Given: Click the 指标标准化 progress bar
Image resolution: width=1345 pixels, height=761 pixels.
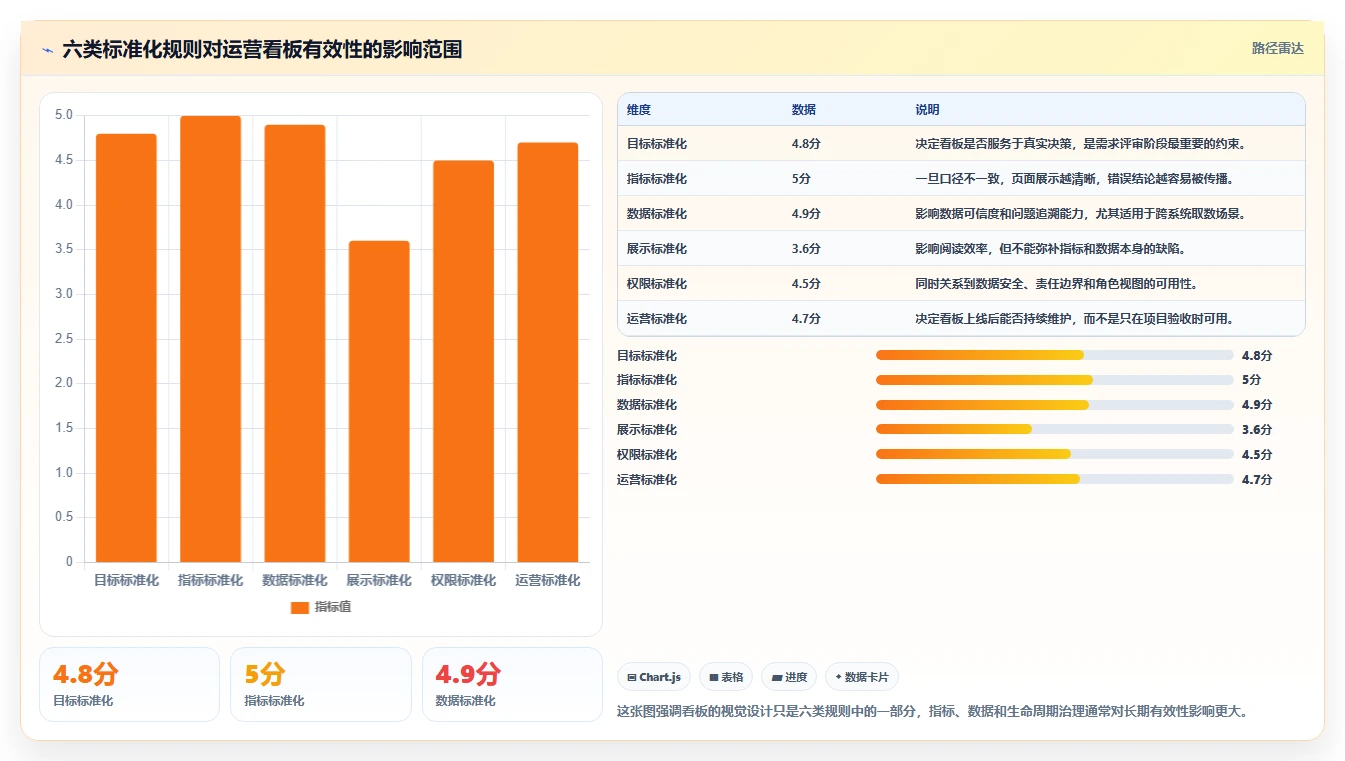Looking at the screenshot, I should point(1055,380).
